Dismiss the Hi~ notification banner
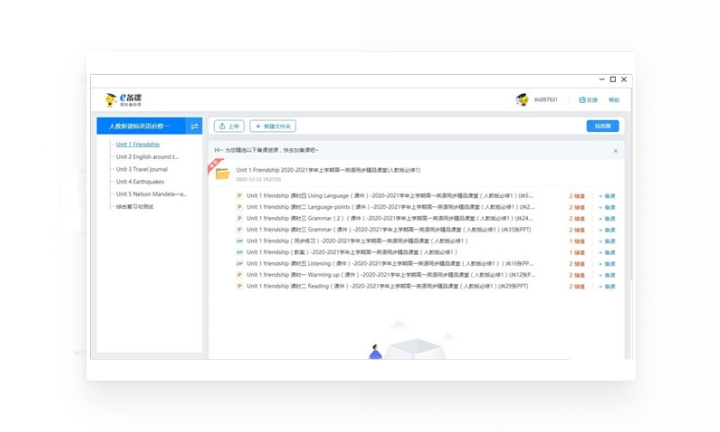 click(x=615, y=151)
